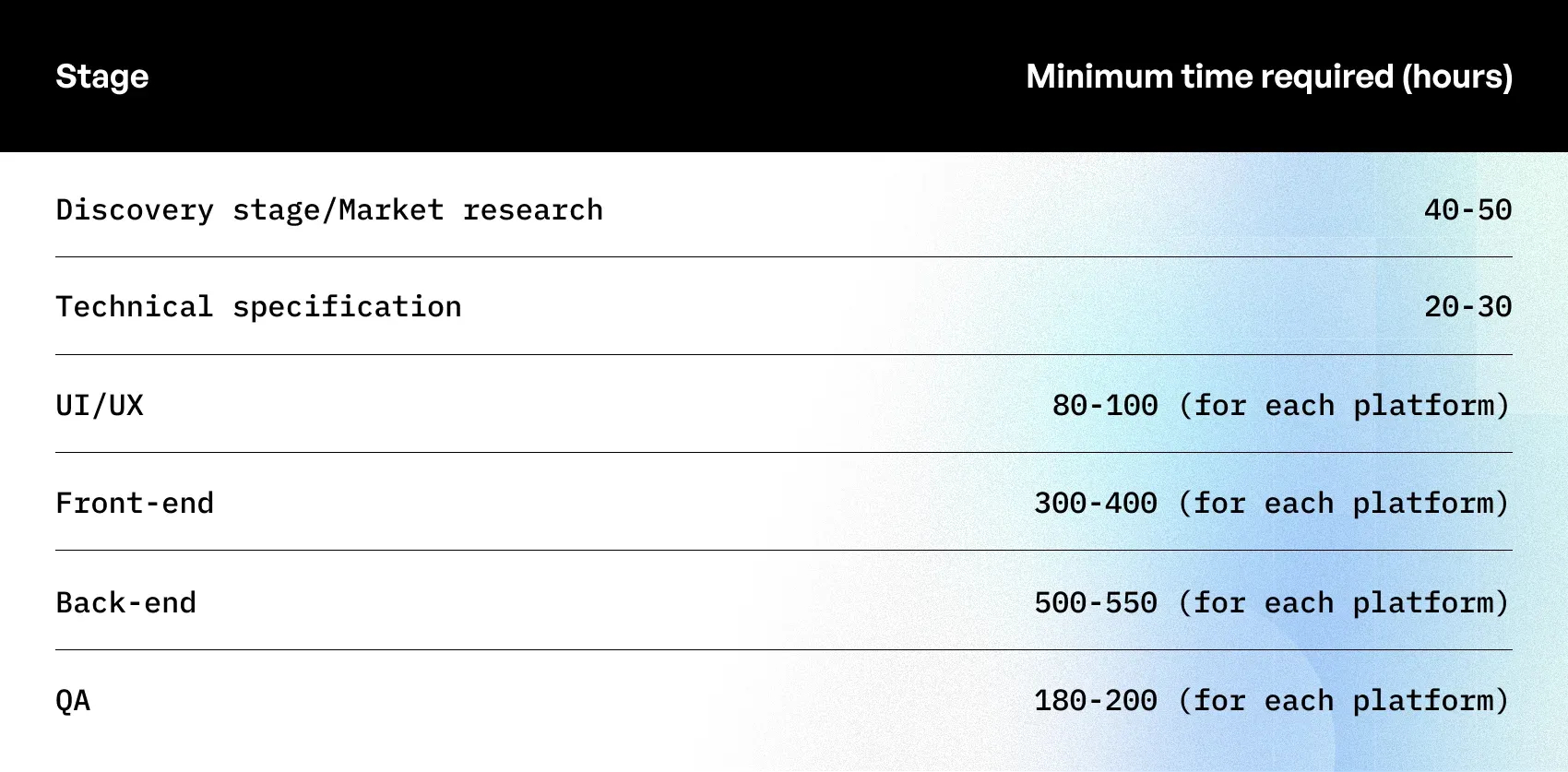Select the UI/UX stage label
Viewport: 1568px width, 772px height.
100,405
